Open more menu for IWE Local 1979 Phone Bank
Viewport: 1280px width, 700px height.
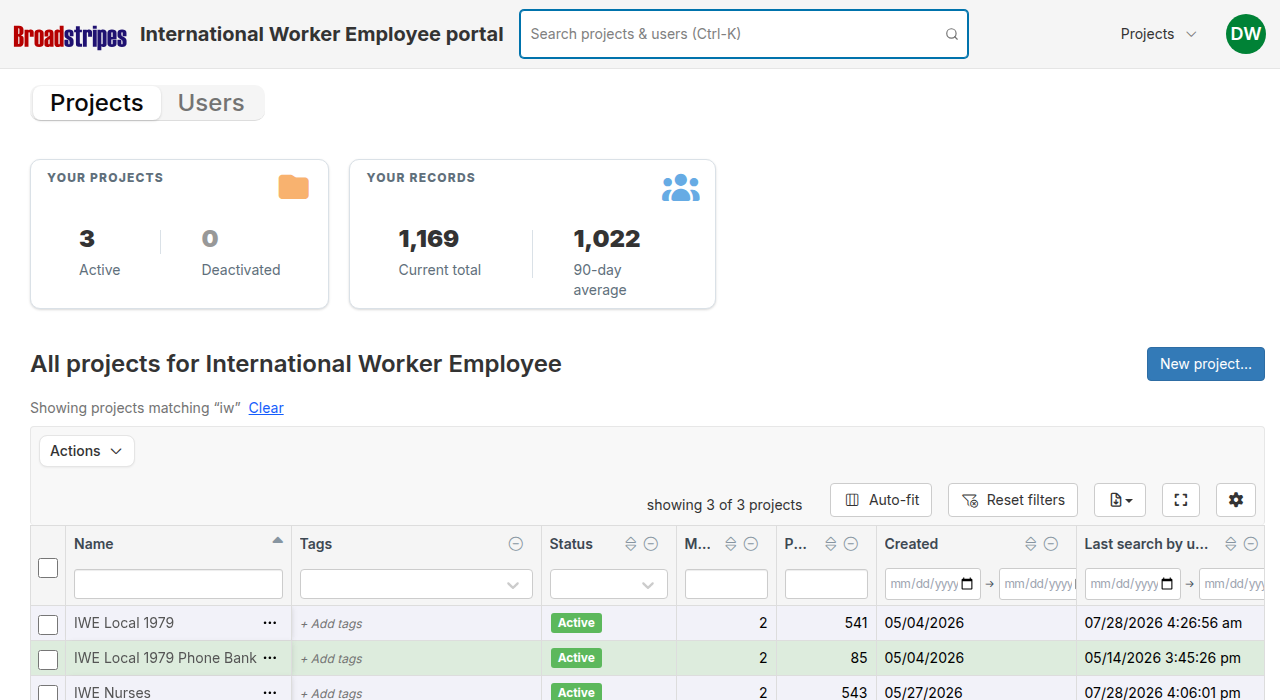pos(270,658)
